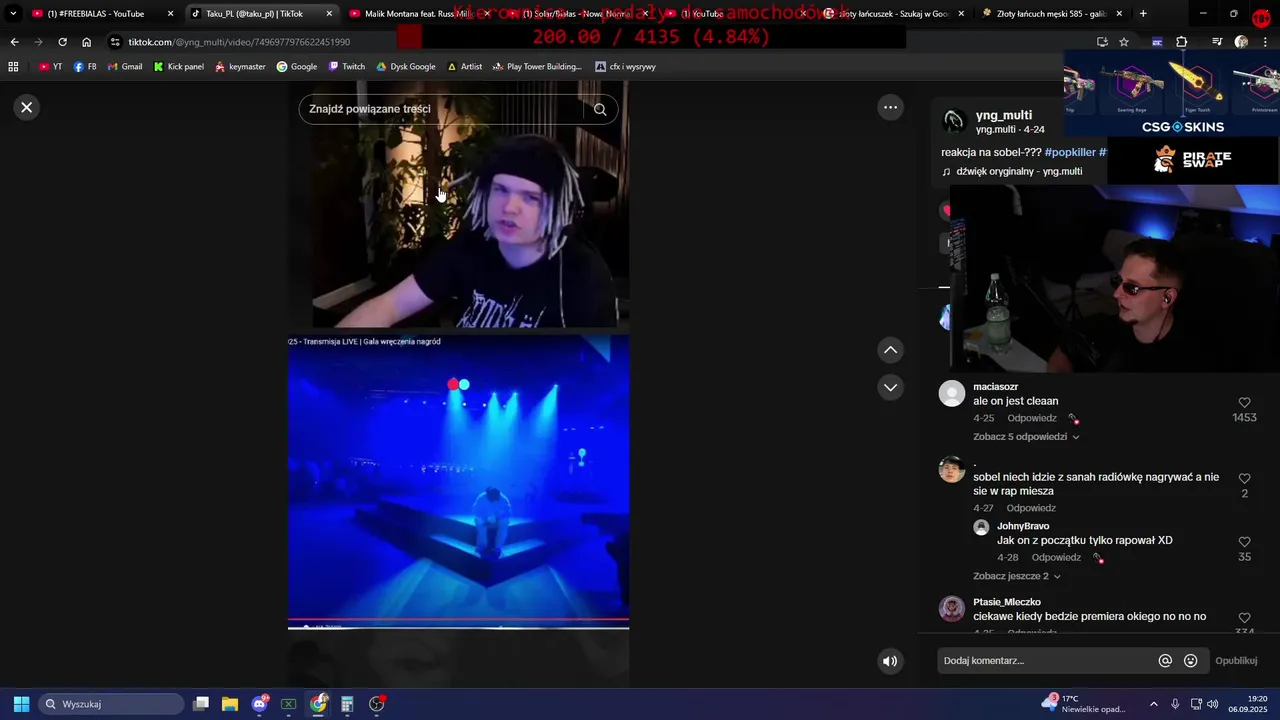Viewport: 1280px width, 720px height.
Task: Open the taskbar volume speaker icon
Action: (1212, 704)
